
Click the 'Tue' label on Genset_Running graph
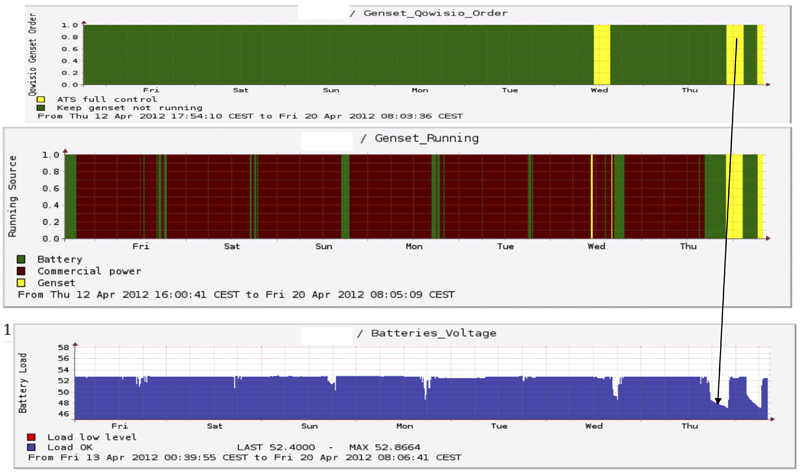[505, 246]
